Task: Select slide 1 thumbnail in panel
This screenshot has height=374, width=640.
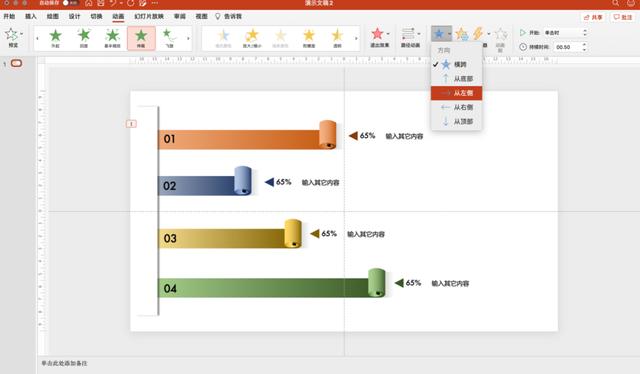Action: pyautogui.click(x=16, y=63)
